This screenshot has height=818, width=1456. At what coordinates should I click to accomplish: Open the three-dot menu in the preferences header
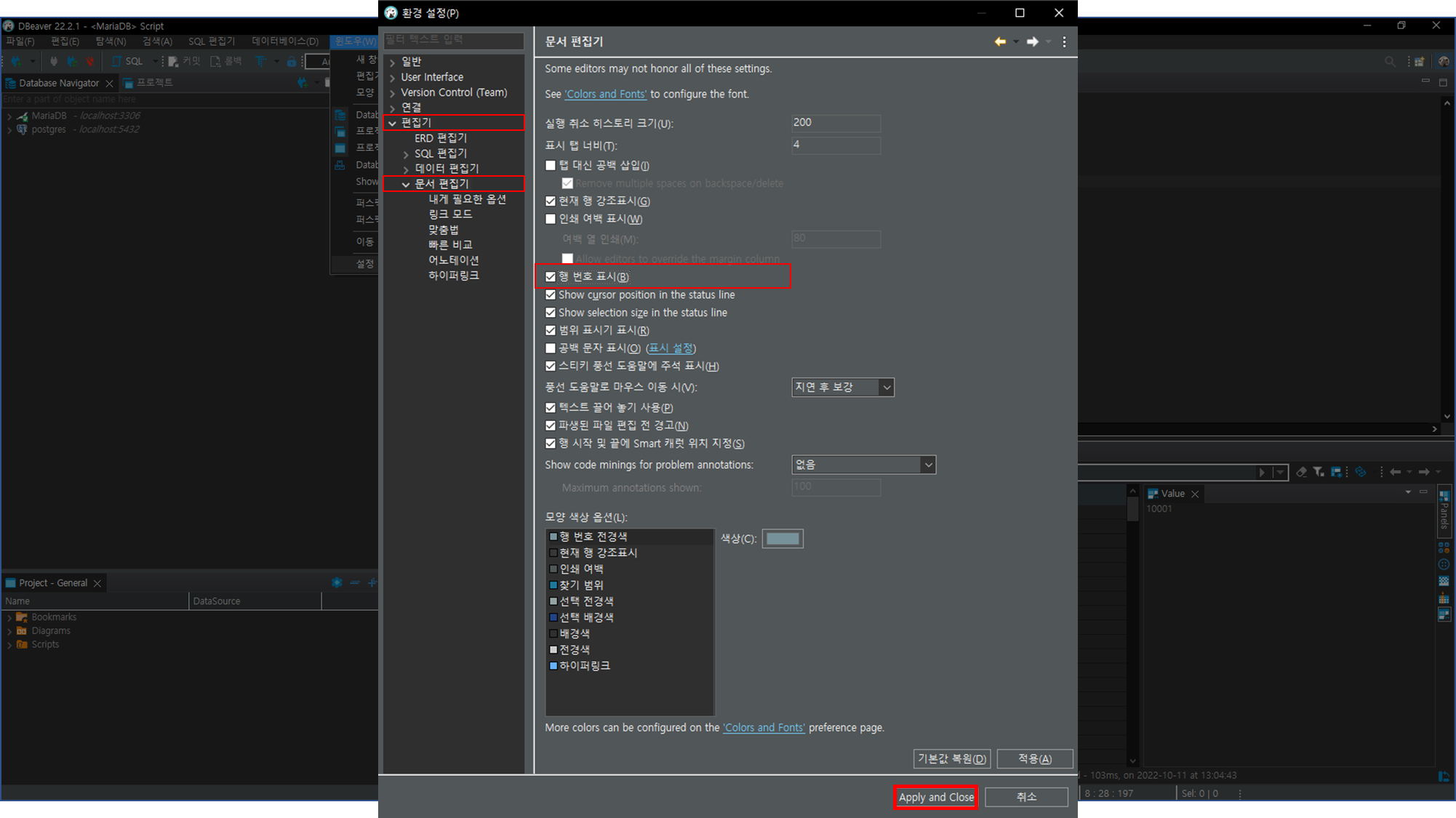tap(1064, 41)
